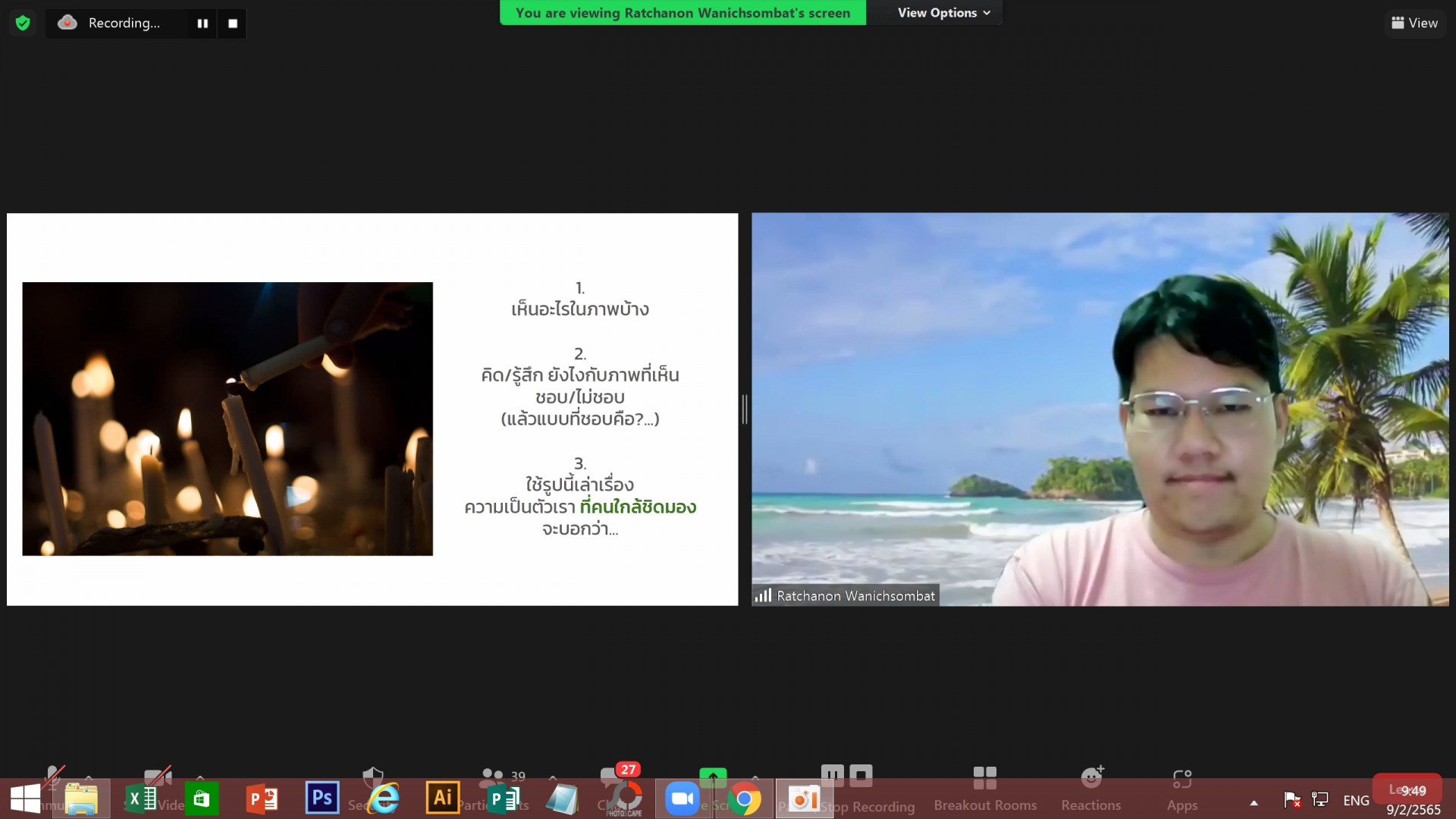Open Microsoft Store from the taskbar
This screenshot has width=1456, height=819.
tap(201, 799)
